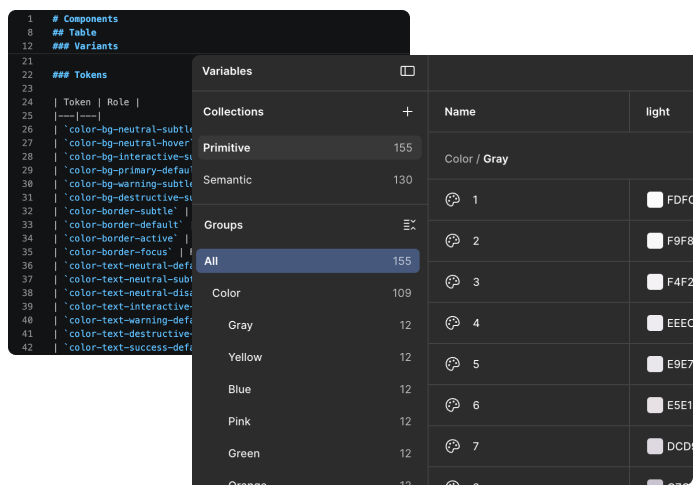Image resolution: width=693 pixels, height=485 pixels.
Task: Click the variable name 1 in Gray
Action: click(x=475, y=200)
